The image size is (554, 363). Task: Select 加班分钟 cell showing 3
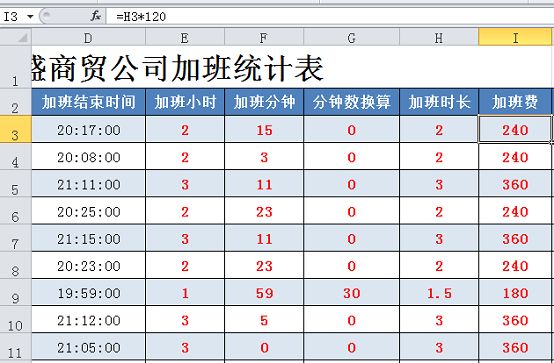tap(264, 157)
